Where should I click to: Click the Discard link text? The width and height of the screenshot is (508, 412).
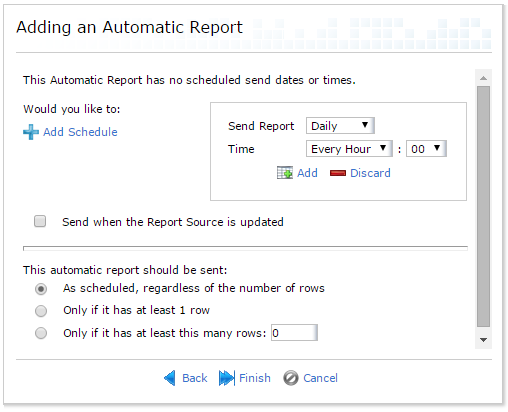click(370, 173)
